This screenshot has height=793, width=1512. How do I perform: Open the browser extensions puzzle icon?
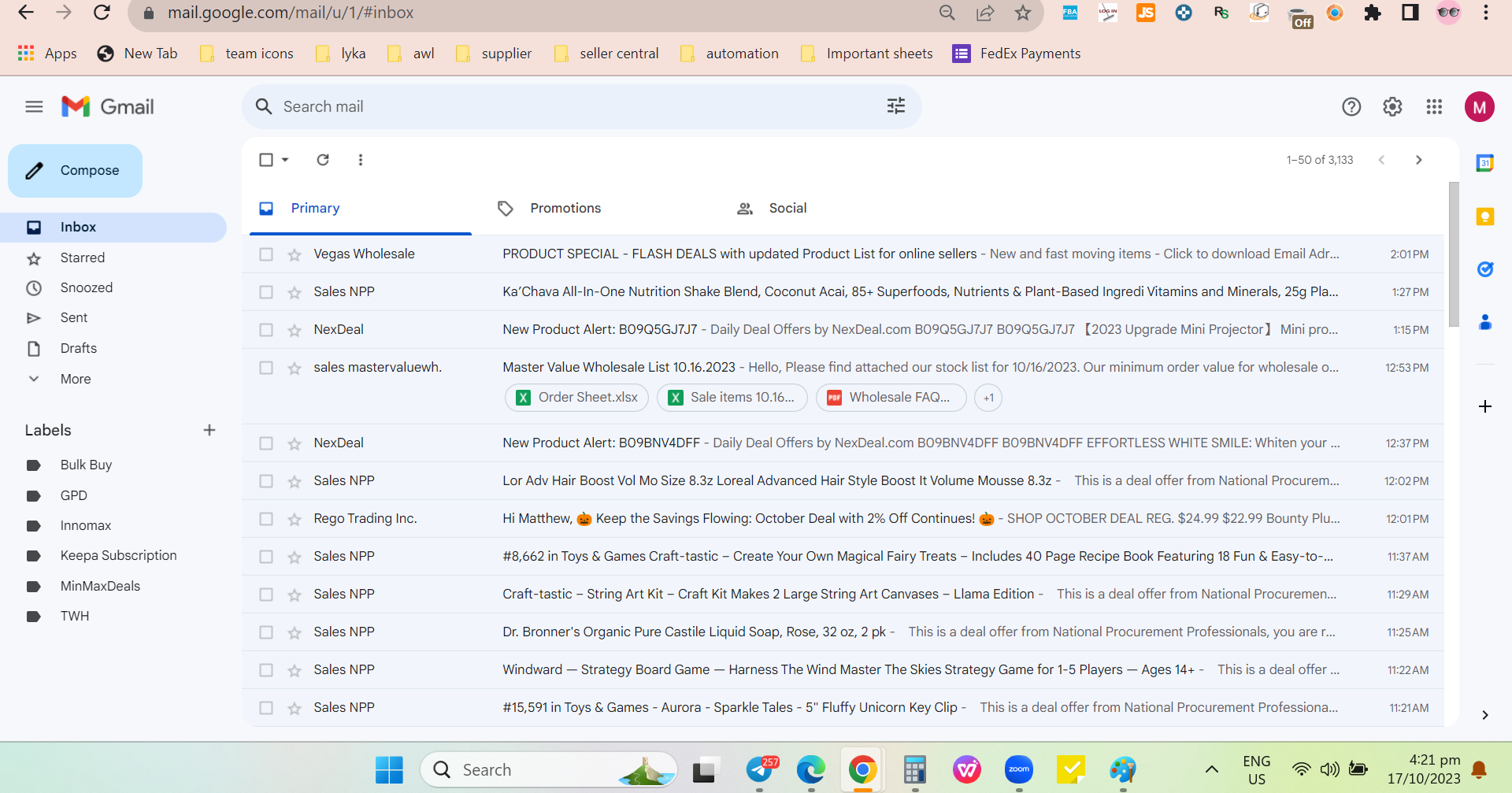point(1373,13)
